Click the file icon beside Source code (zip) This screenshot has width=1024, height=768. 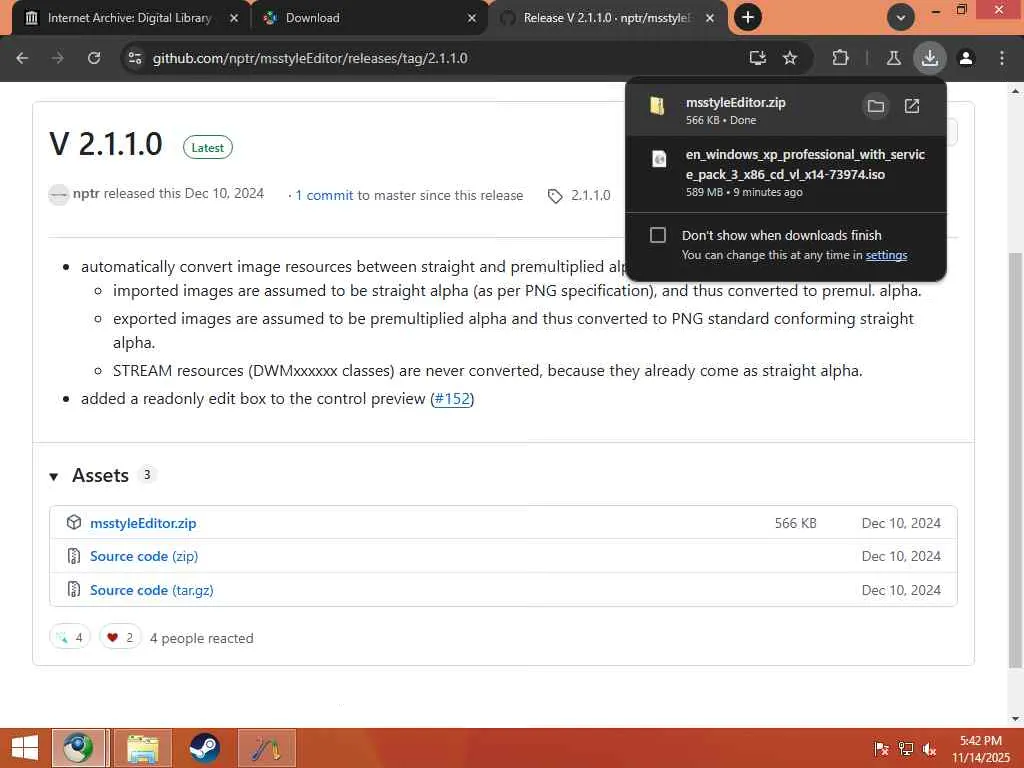(74, 556)
